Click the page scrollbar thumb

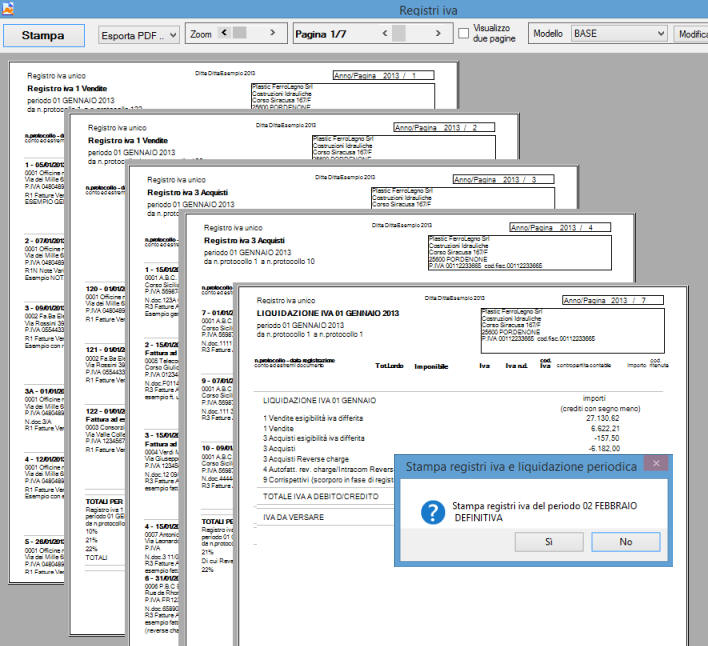point(399,33)
